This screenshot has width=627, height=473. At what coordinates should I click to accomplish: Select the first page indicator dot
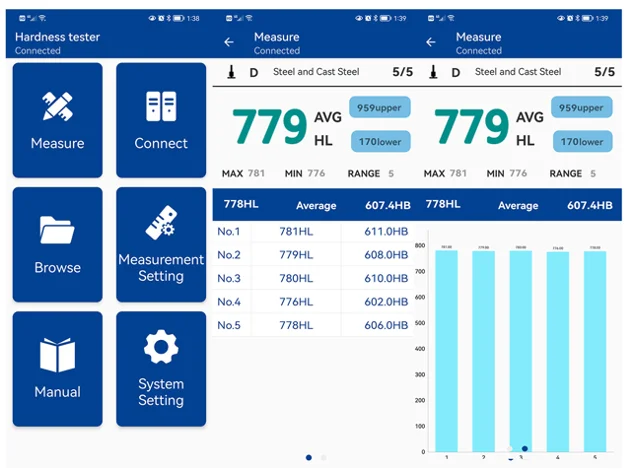pos(309,457)
